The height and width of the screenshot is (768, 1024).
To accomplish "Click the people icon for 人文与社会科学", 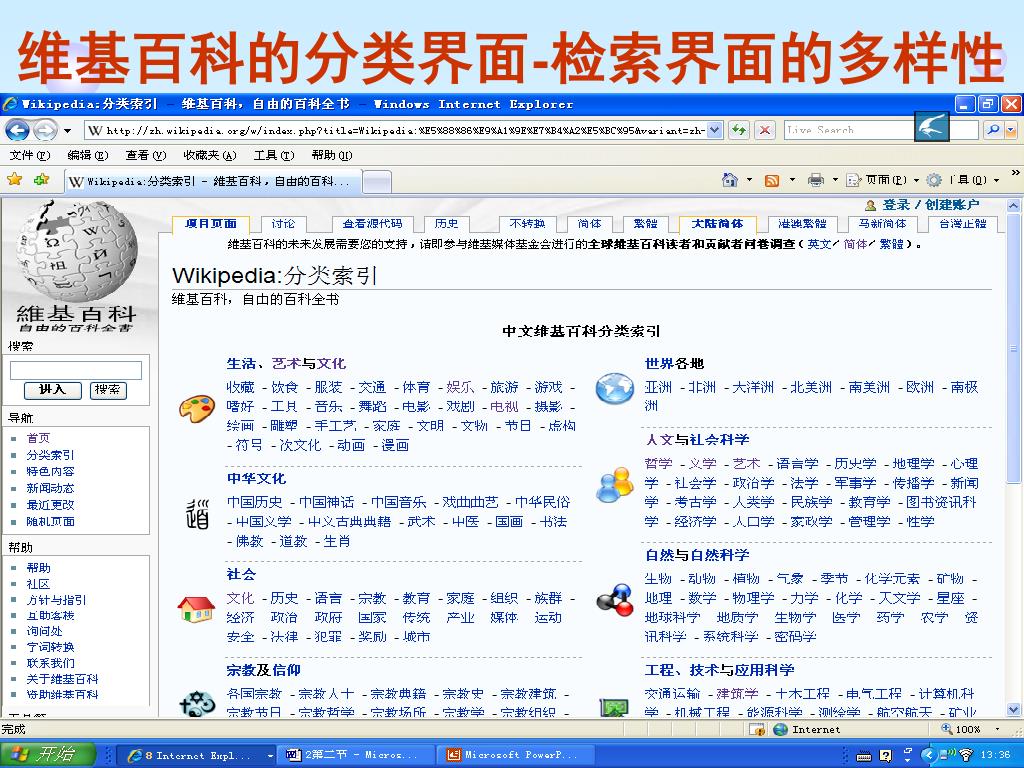I will tap(615, 487).
